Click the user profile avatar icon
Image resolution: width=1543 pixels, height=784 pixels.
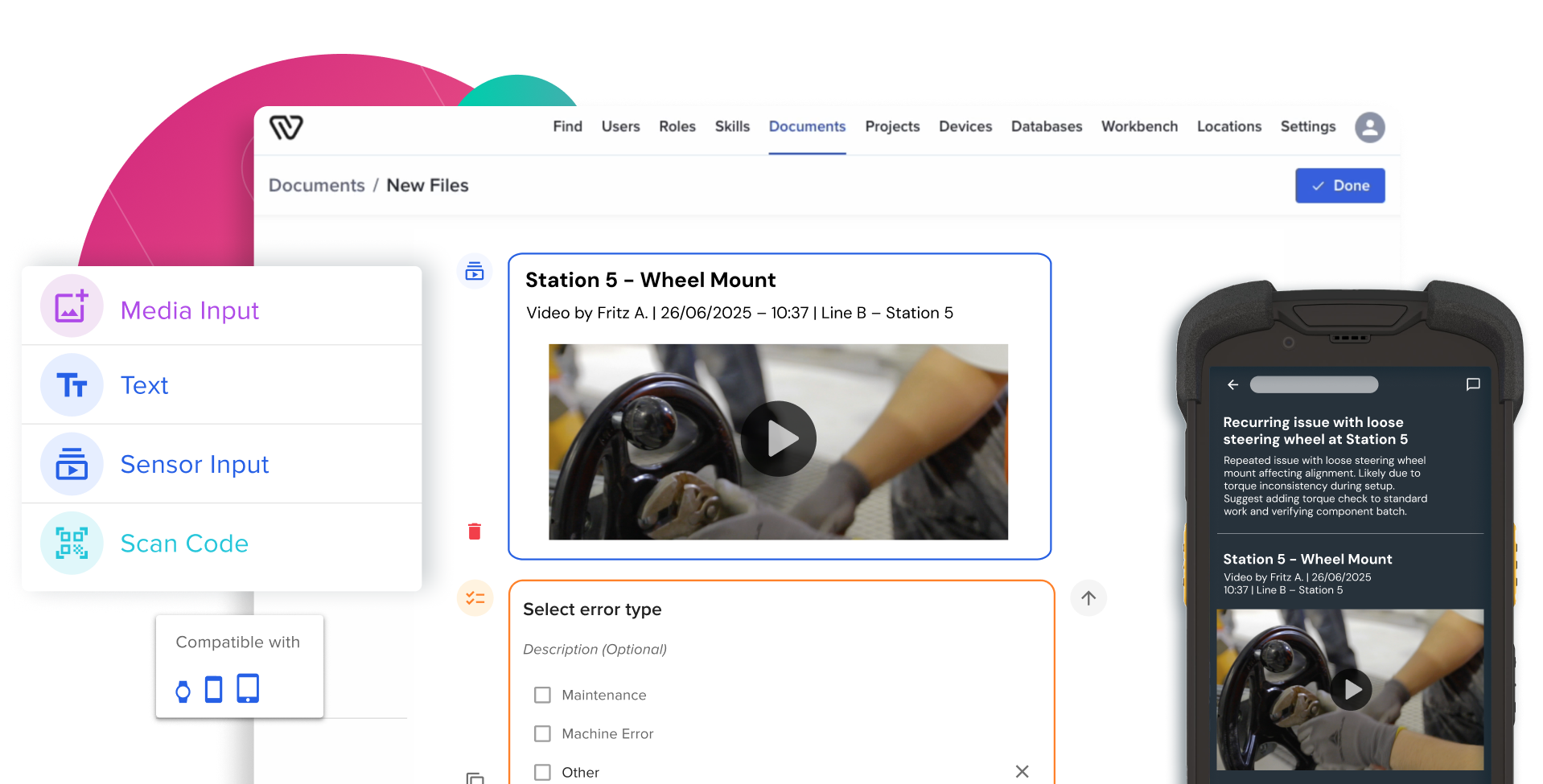coord(1369,127)
